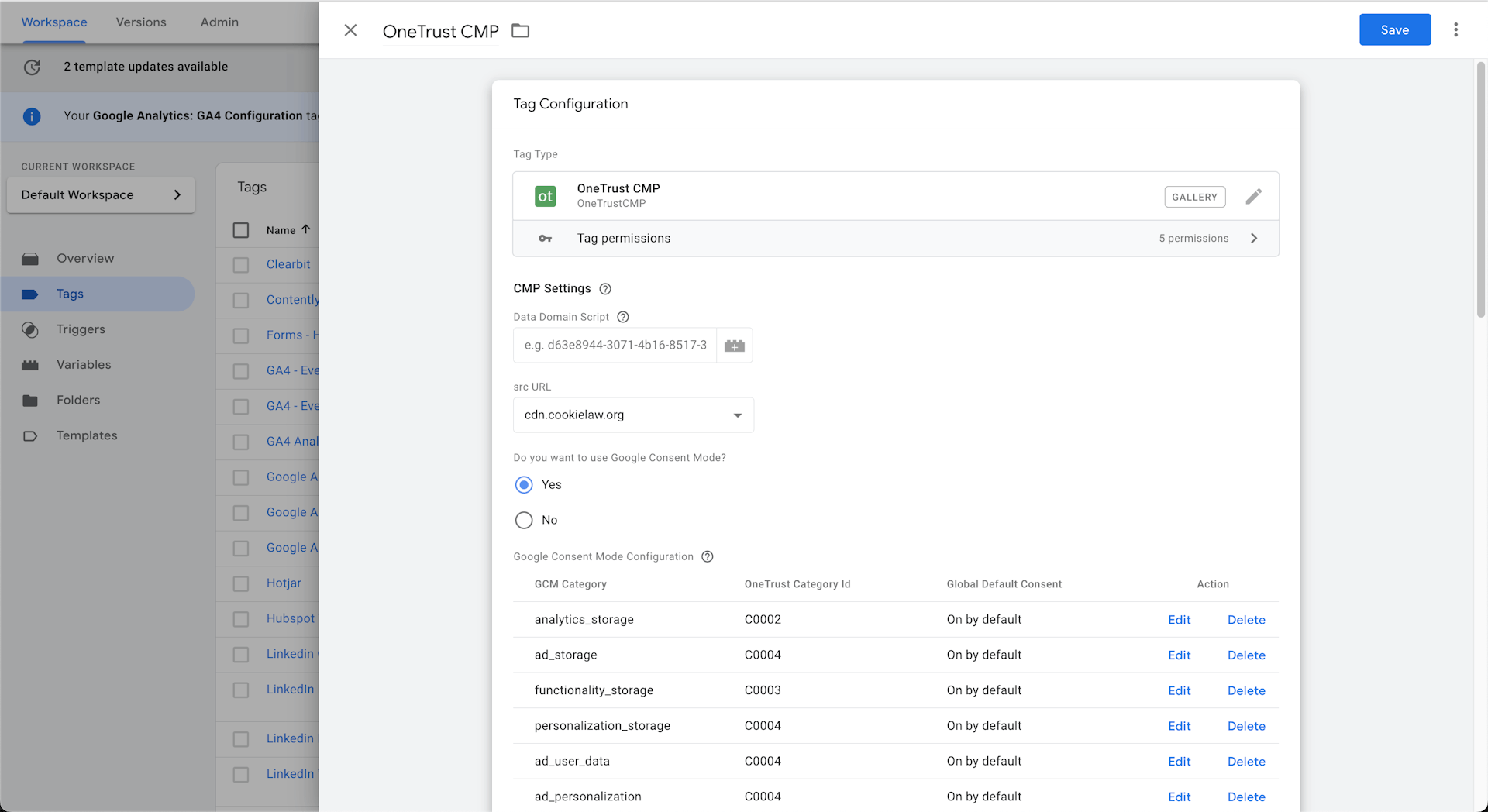Image resolution: width=1488 pixels, height=812 pixels.
Task: Click the OneTrust CMP tag name field
Action: tap(440, 32)
